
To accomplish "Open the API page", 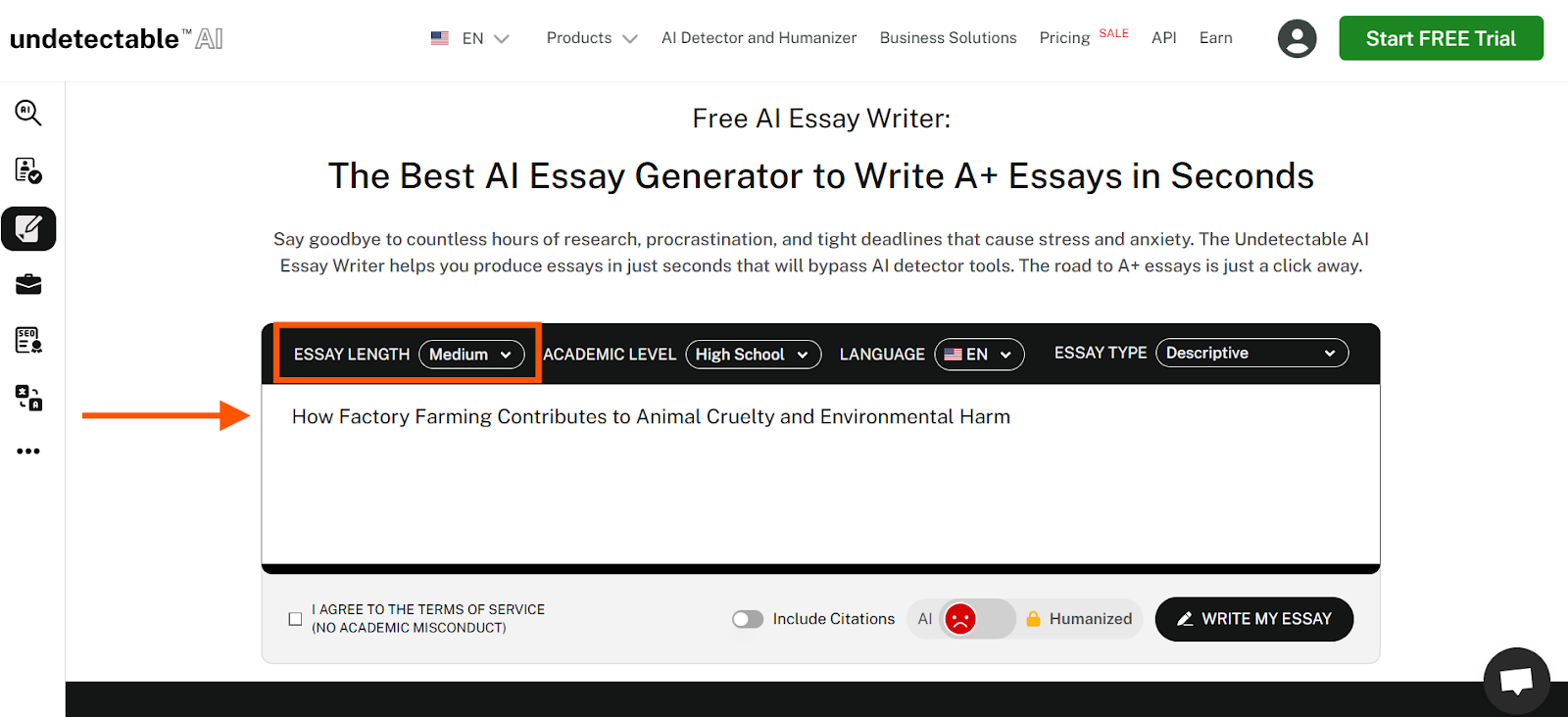I will coord(1163,38).
